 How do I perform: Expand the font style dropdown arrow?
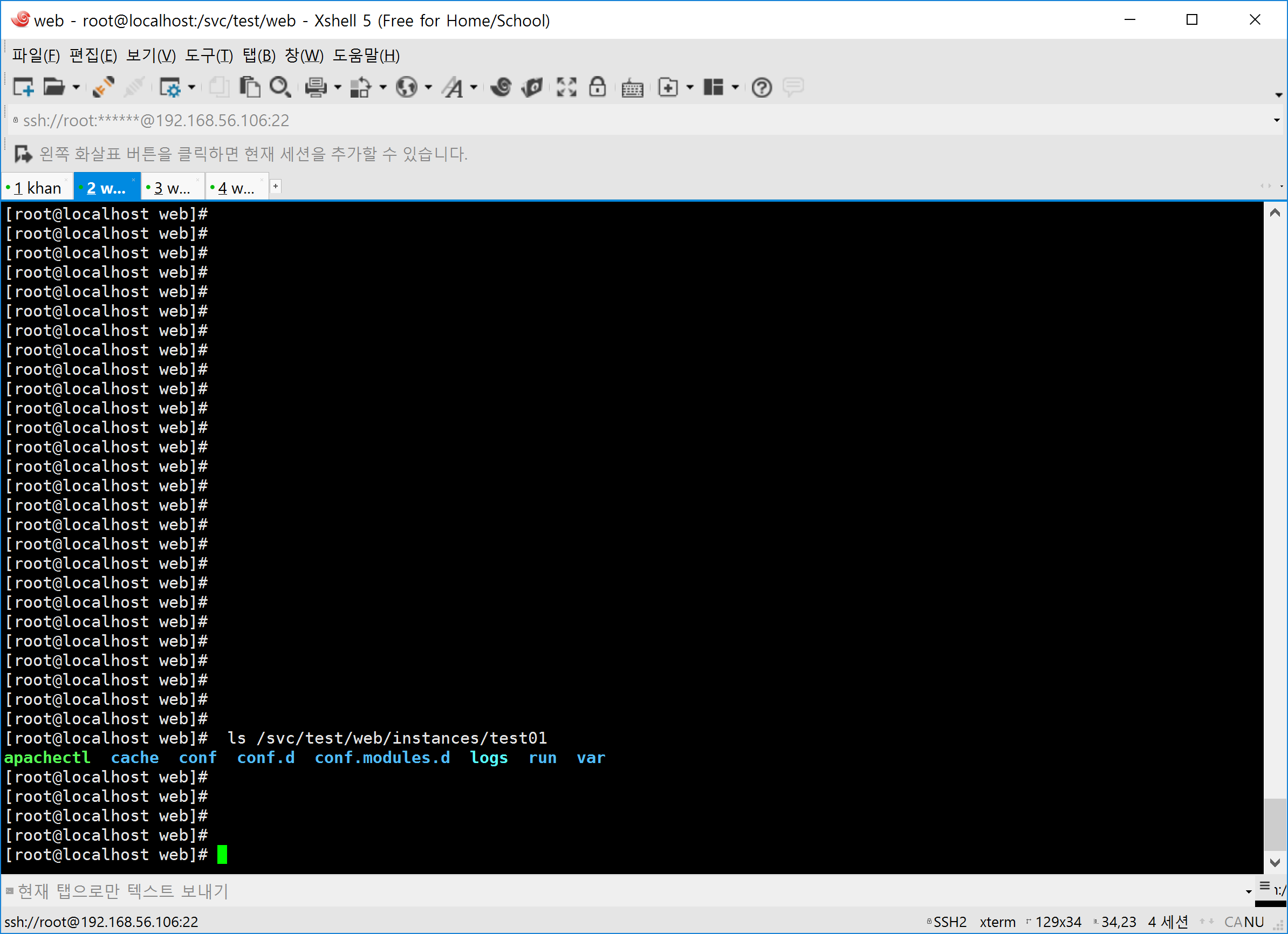click(x=474, y=87)
